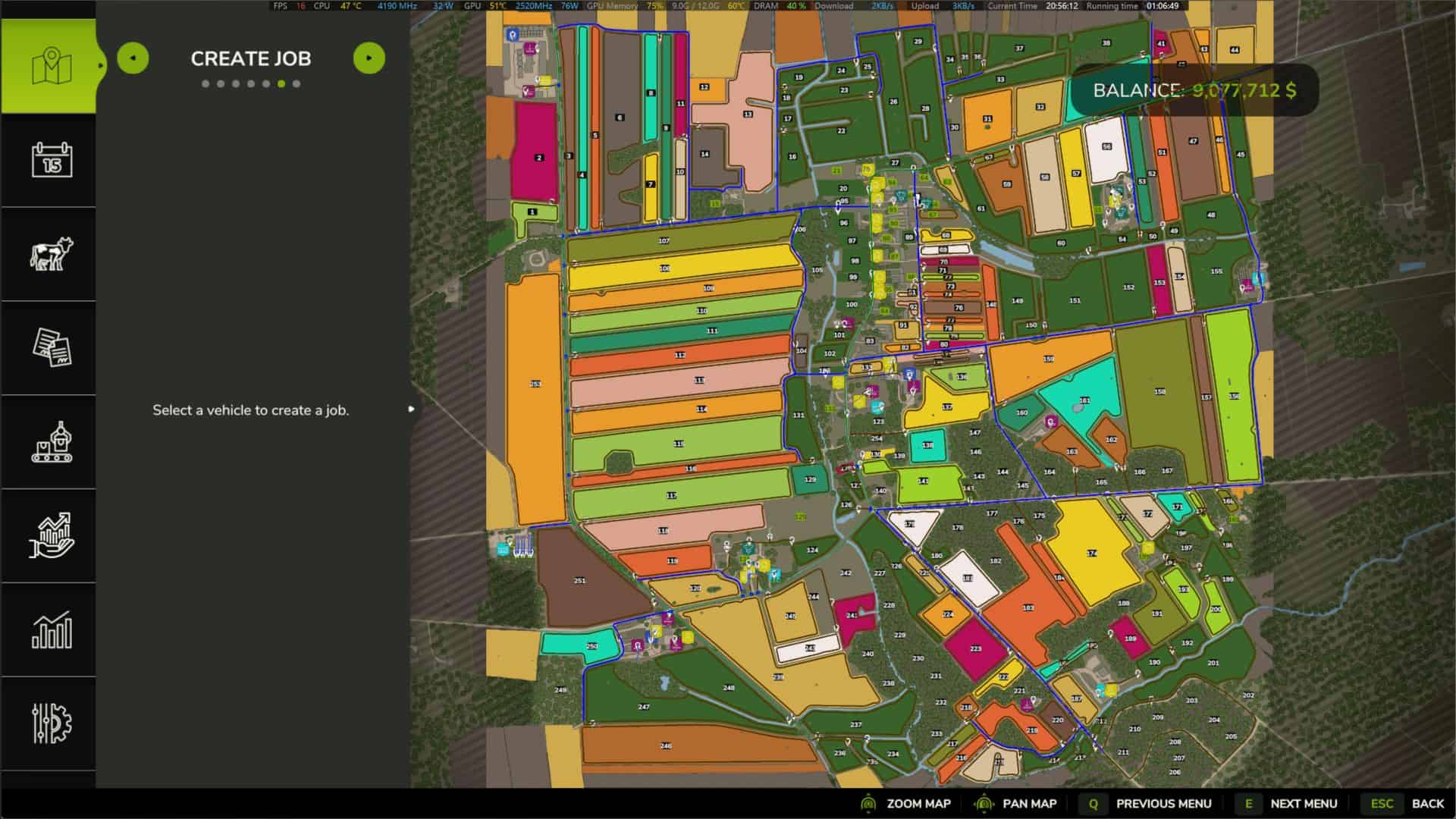This screenshot has height=819, width=1456.
Task: Open the contracts documents icon
Action: coord(51,347)
